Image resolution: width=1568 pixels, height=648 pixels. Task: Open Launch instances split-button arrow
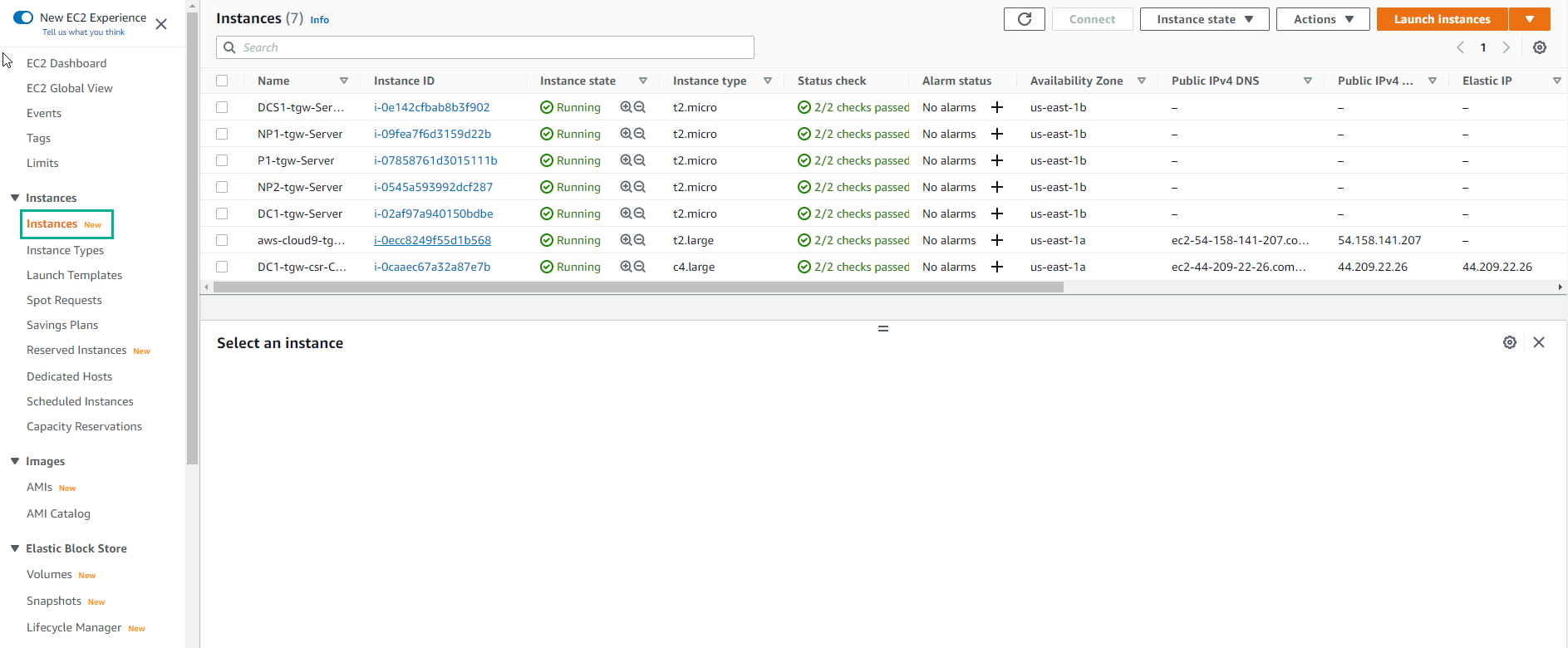click(x=1530, y=19)
